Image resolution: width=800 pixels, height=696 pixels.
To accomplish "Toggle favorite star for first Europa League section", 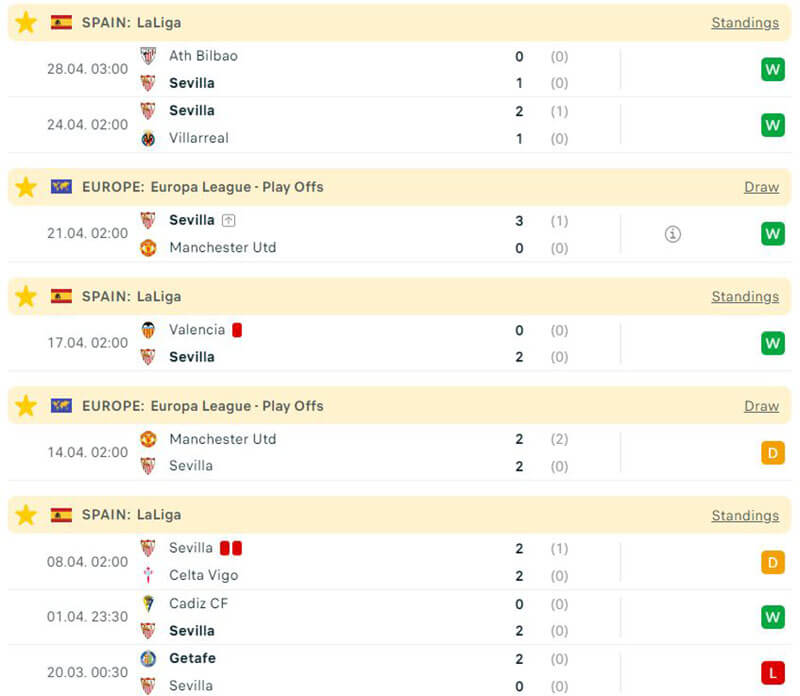I will pyautogui.click(x=26, y=187).
